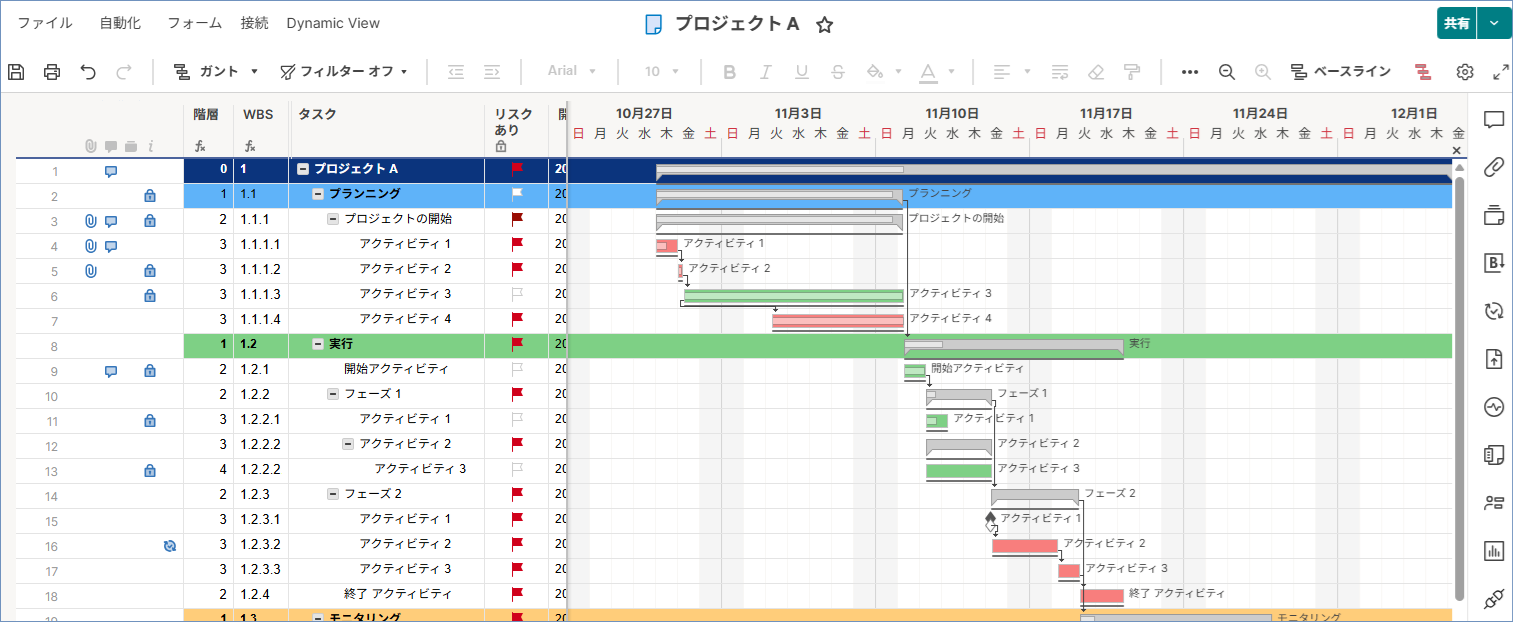Toggle the critical path icon
Image resolution: width=1513 pixels, height=622 pixels.
click(x=1423, y=71)
